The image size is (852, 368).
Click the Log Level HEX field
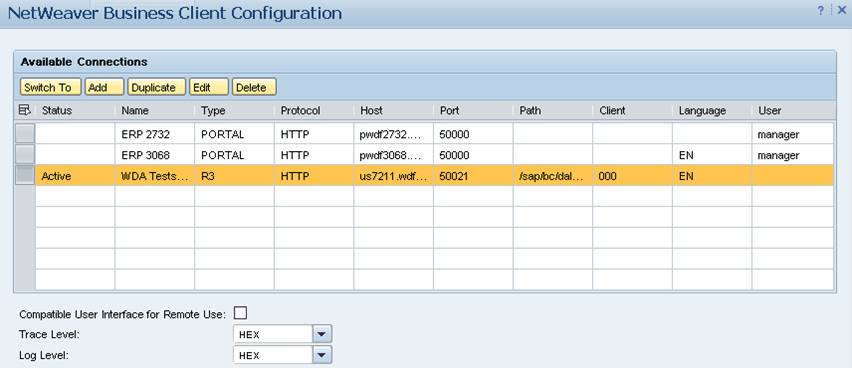click(273, 355)
